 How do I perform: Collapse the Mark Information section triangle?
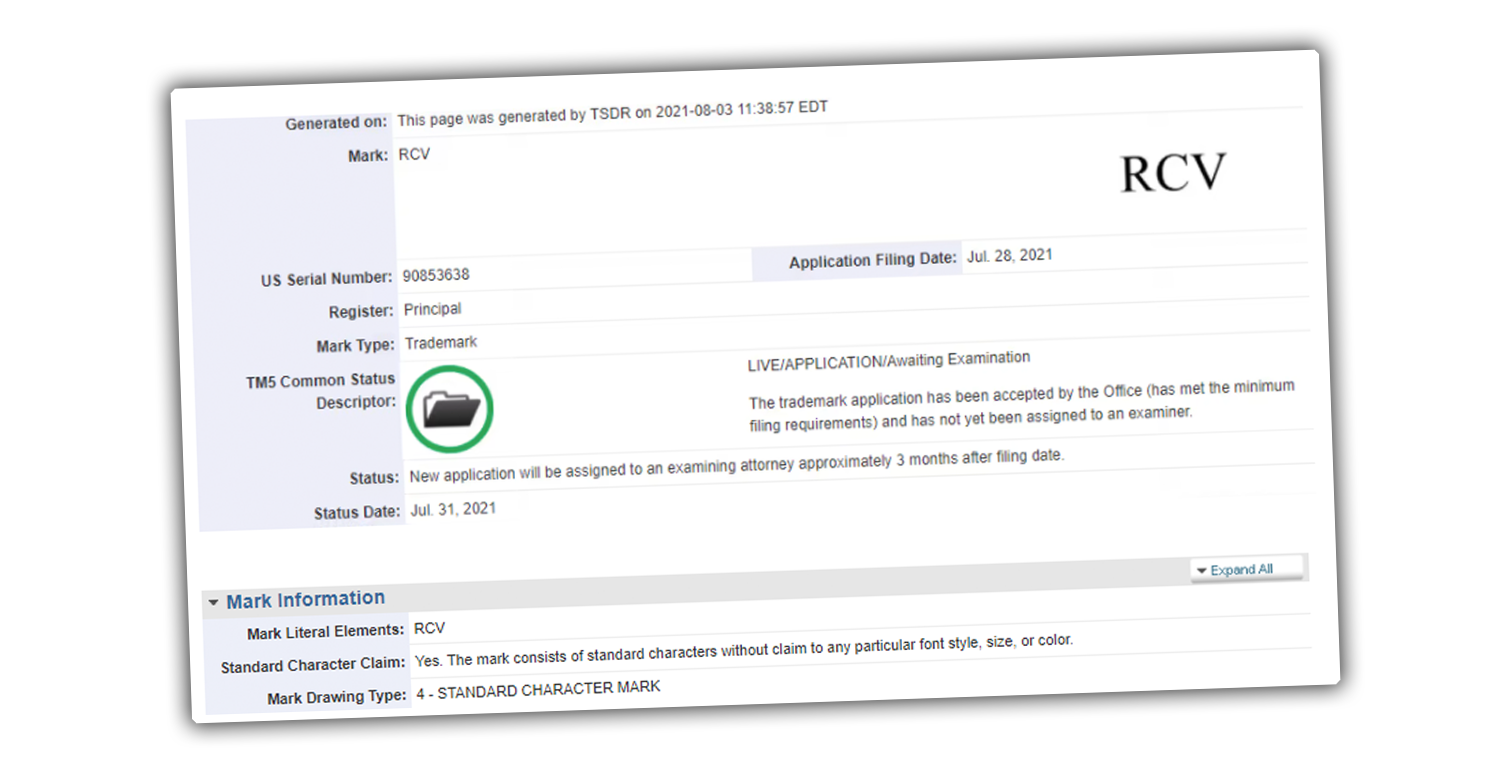(214, 603)
